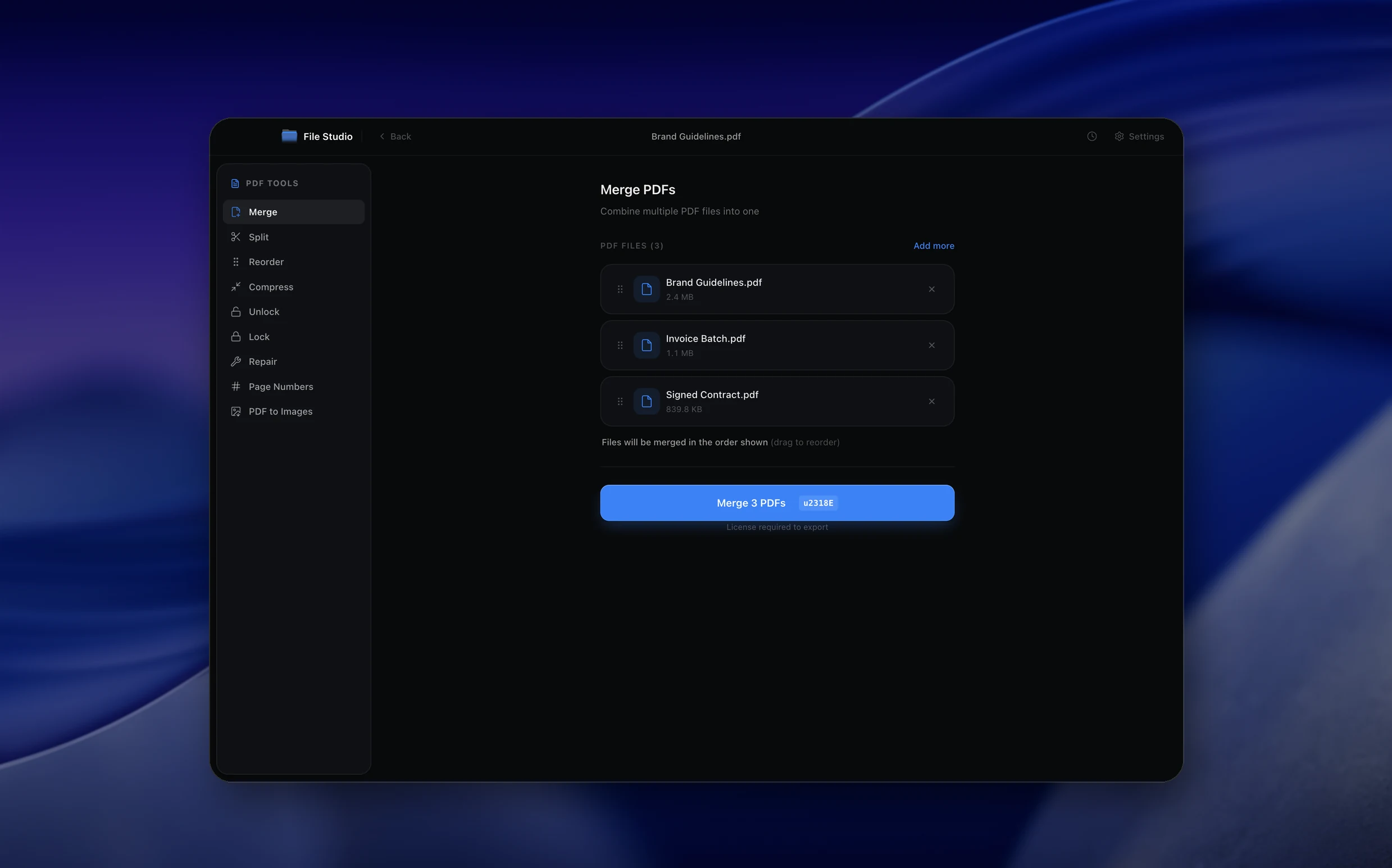Remove Invoice Batch.pdf from the list

point(931,346)
